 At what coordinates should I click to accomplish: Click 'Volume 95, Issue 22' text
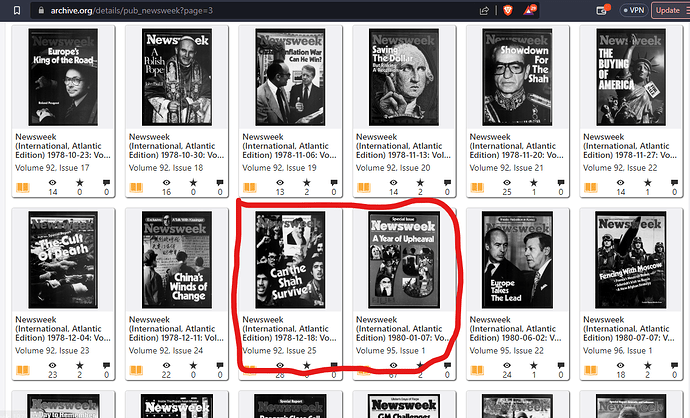coord(506,351)
